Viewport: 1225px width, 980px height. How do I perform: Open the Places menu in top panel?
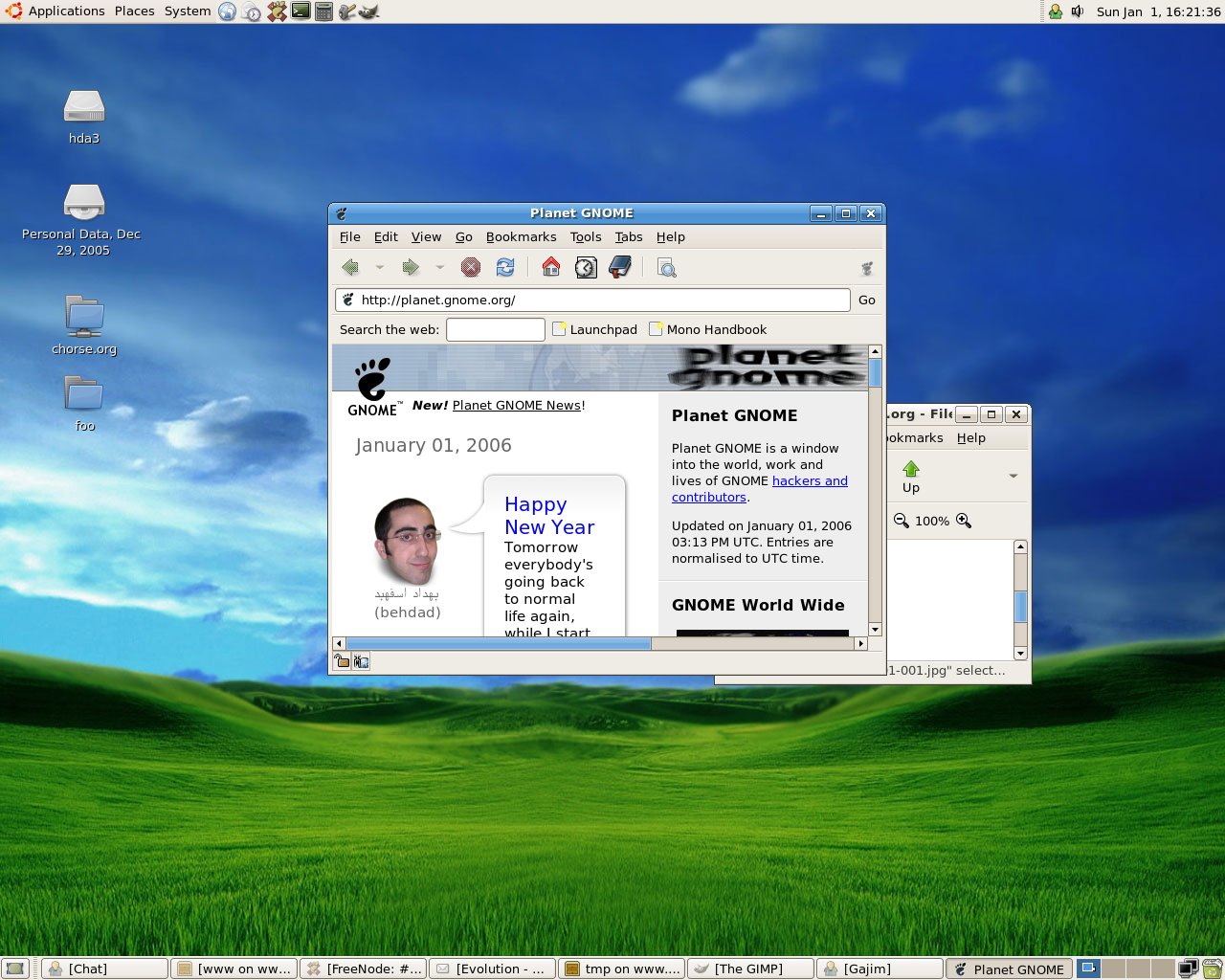(x=134, y=11)
